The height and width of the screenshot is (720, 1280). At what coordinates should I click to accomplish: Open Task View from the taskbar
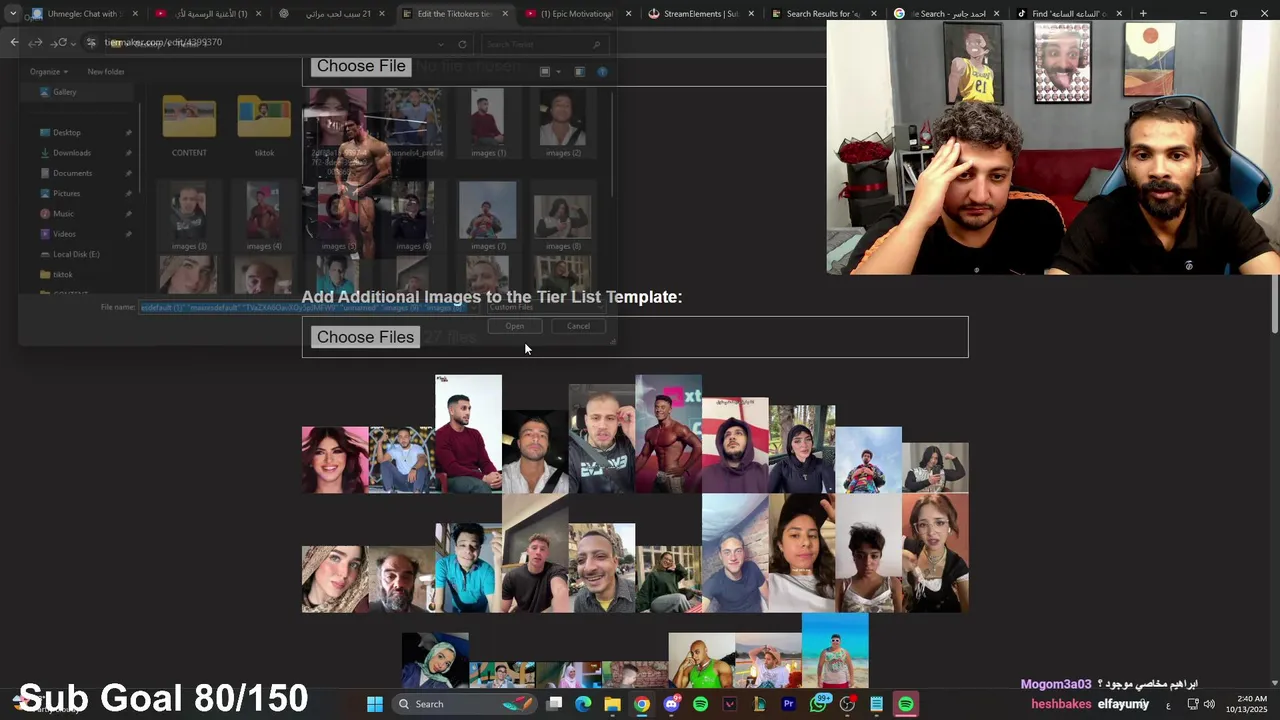click(x=555, y=704)
